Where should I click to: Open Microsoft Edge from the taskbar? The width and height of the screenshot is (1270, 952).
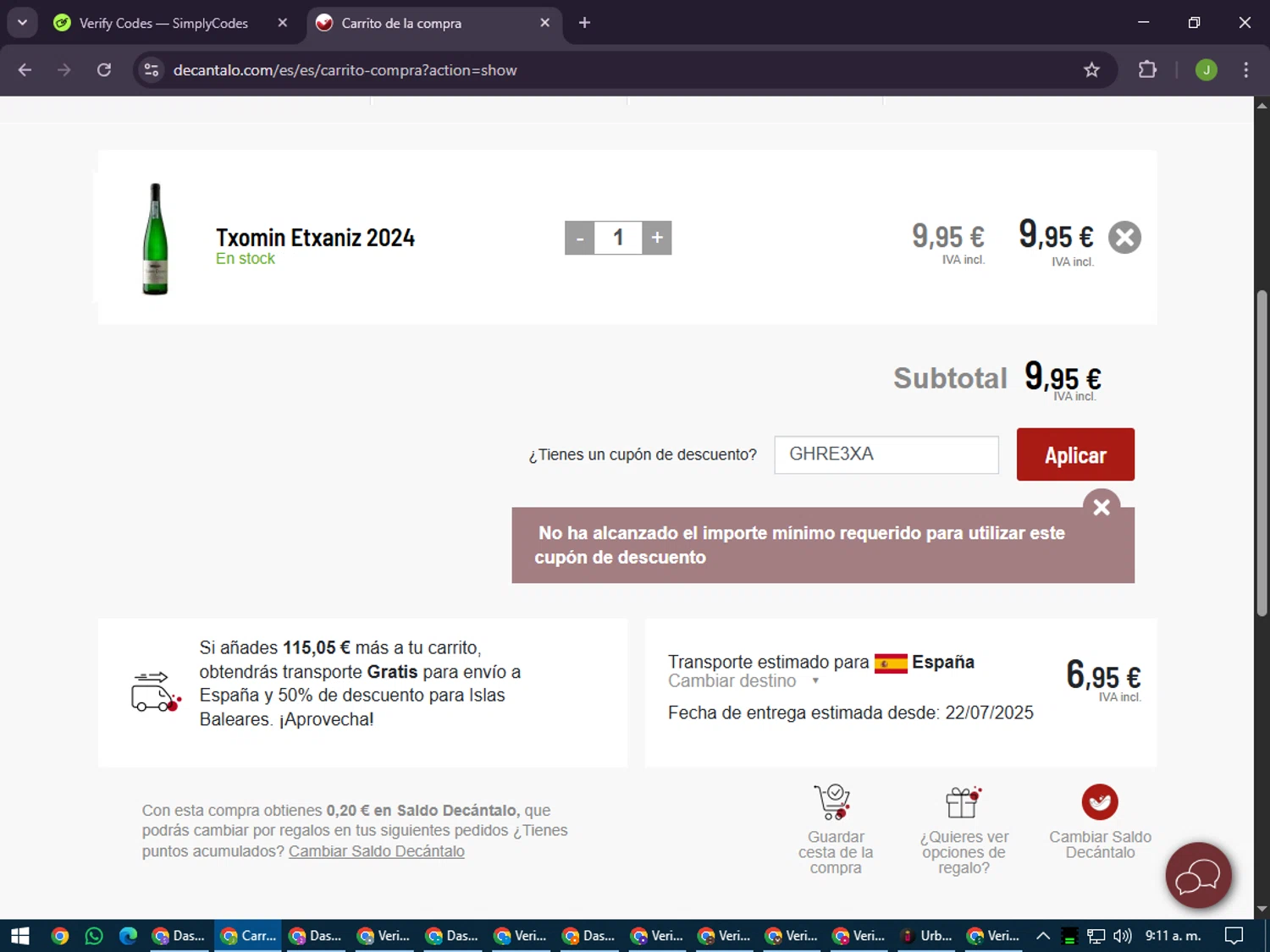(x=128, y=936)
